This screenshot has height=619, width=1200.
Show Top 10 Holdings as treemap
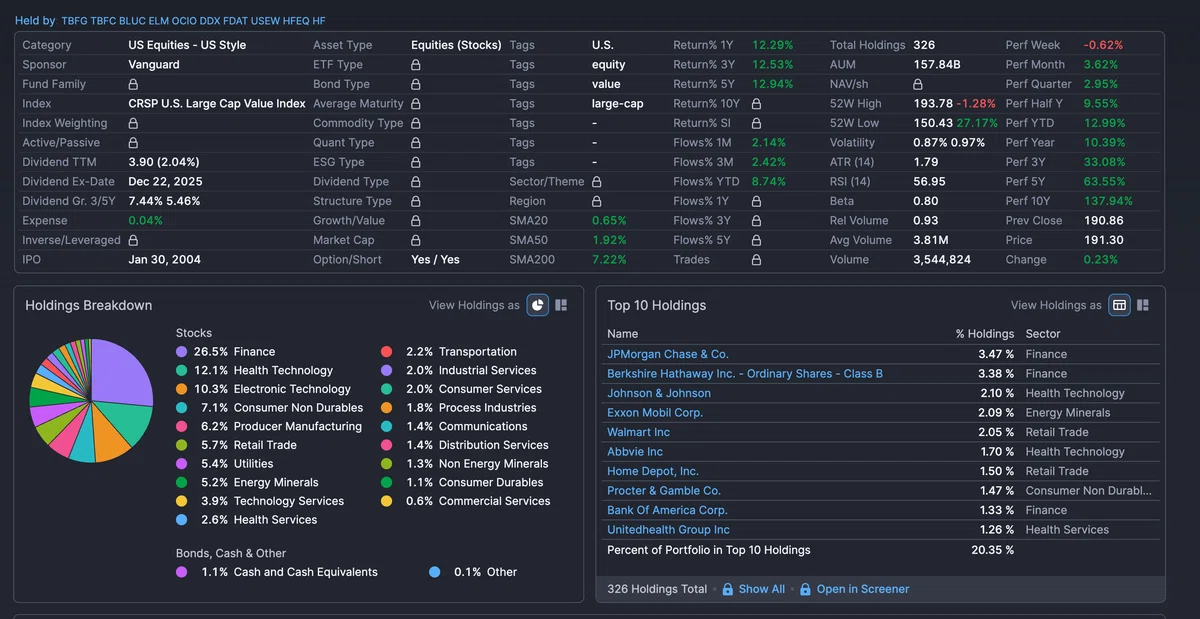pyautogui.click(x=1143, y=305)
